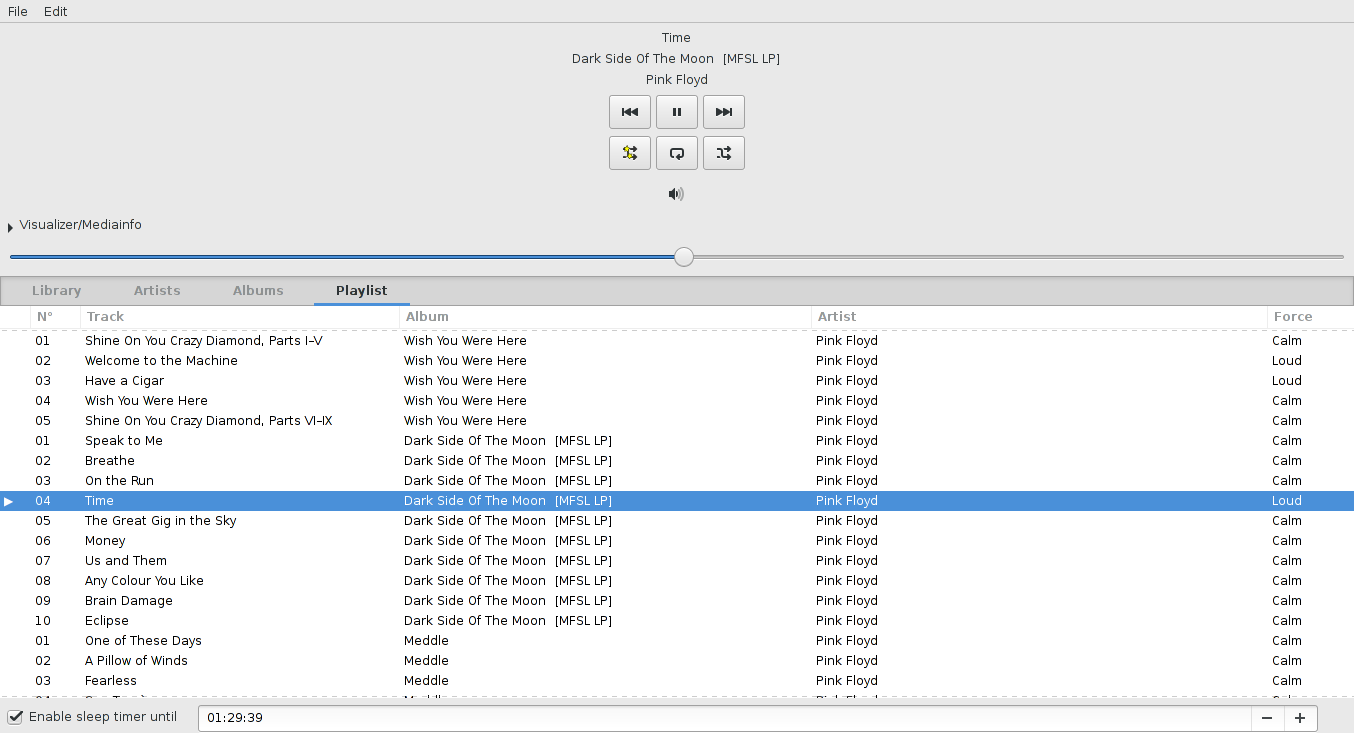
Task: Click Meddle album cell of One of These Days
Action: coord(426,641)
